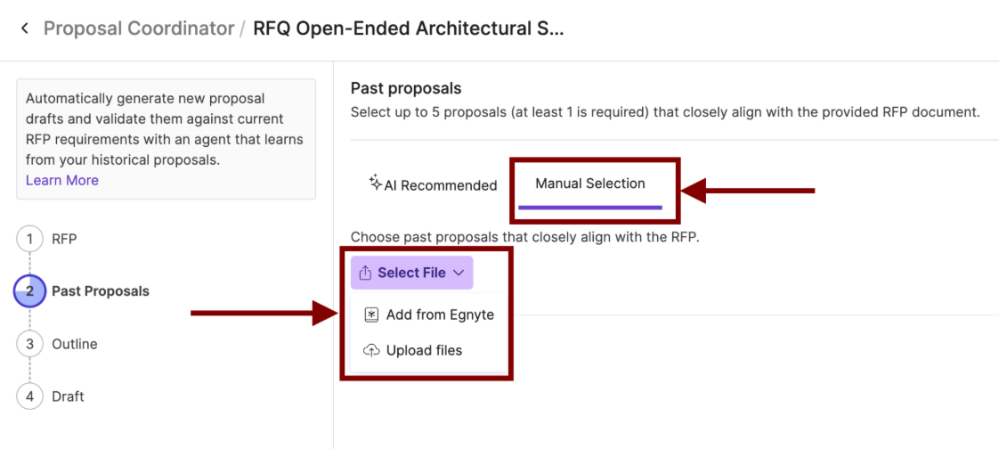Open the Learn More link
999x449 pixels.
point(62,180)
